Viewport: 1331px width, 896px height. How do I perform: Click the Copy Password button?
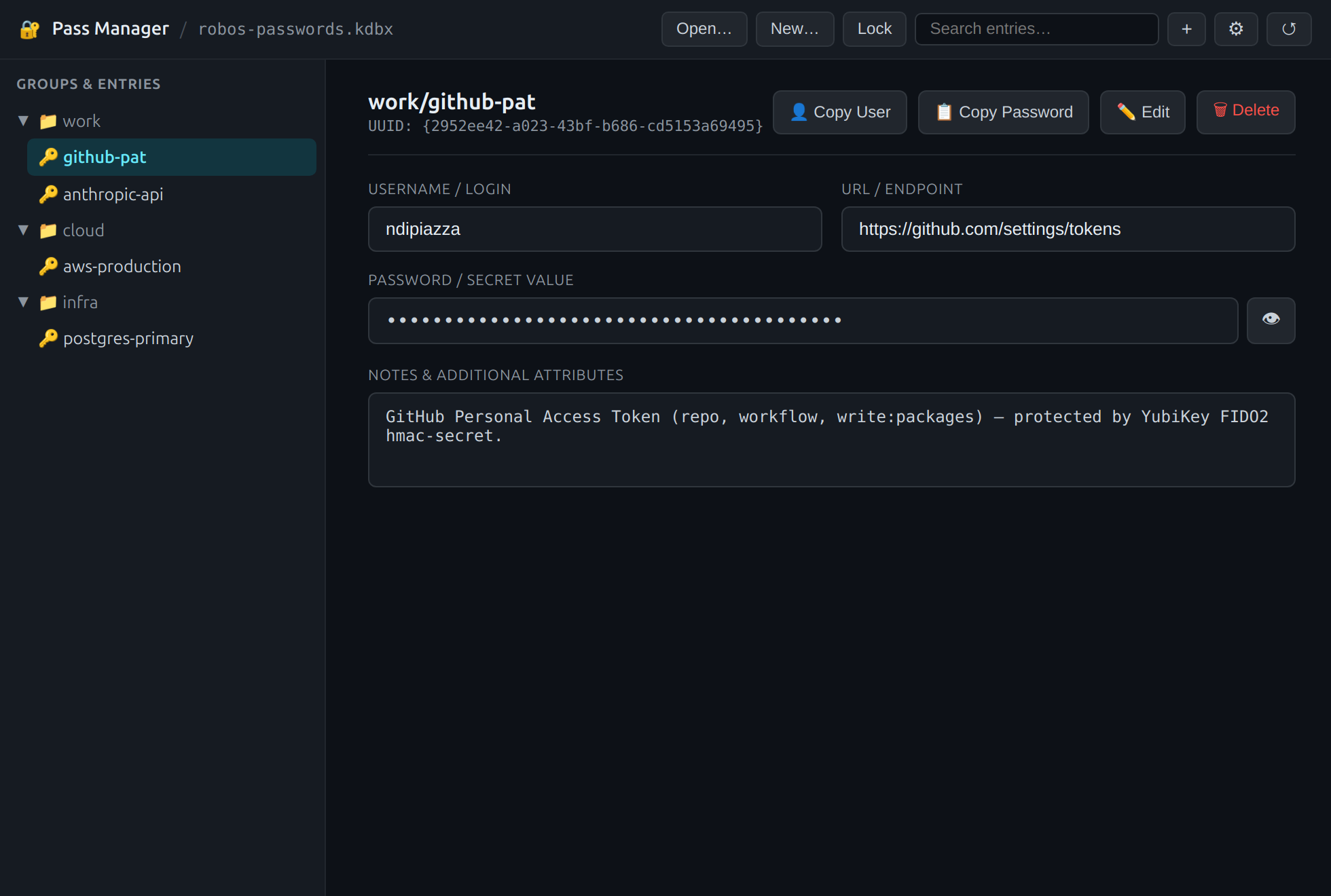[x=1004, y=113]
